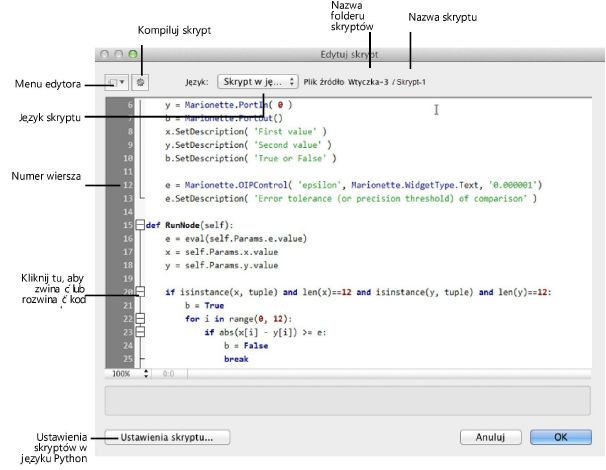Collapse the 'if isinstance' block at line 20

(140, 292)
